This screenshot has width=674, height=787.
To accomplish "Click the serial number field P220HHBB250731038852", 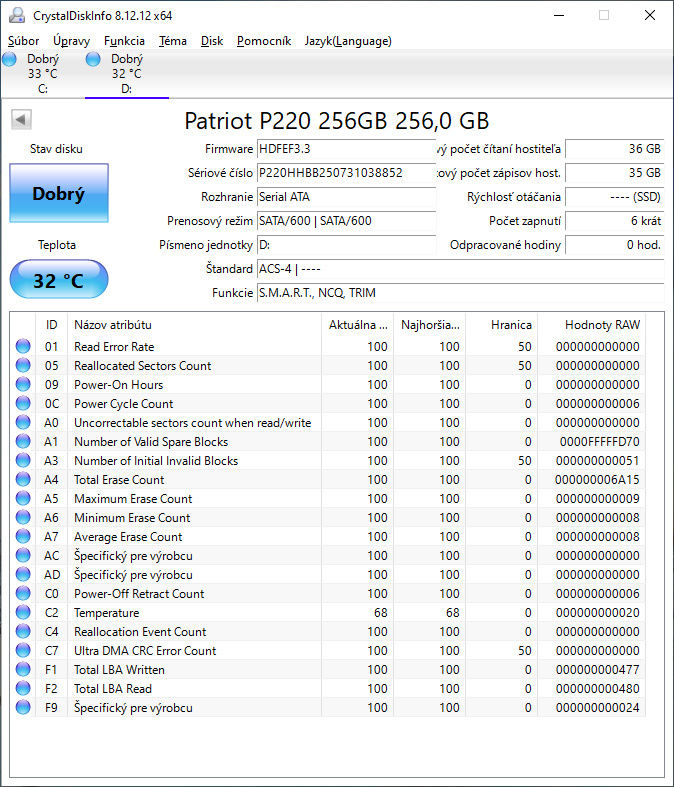I will click(346, 173).
